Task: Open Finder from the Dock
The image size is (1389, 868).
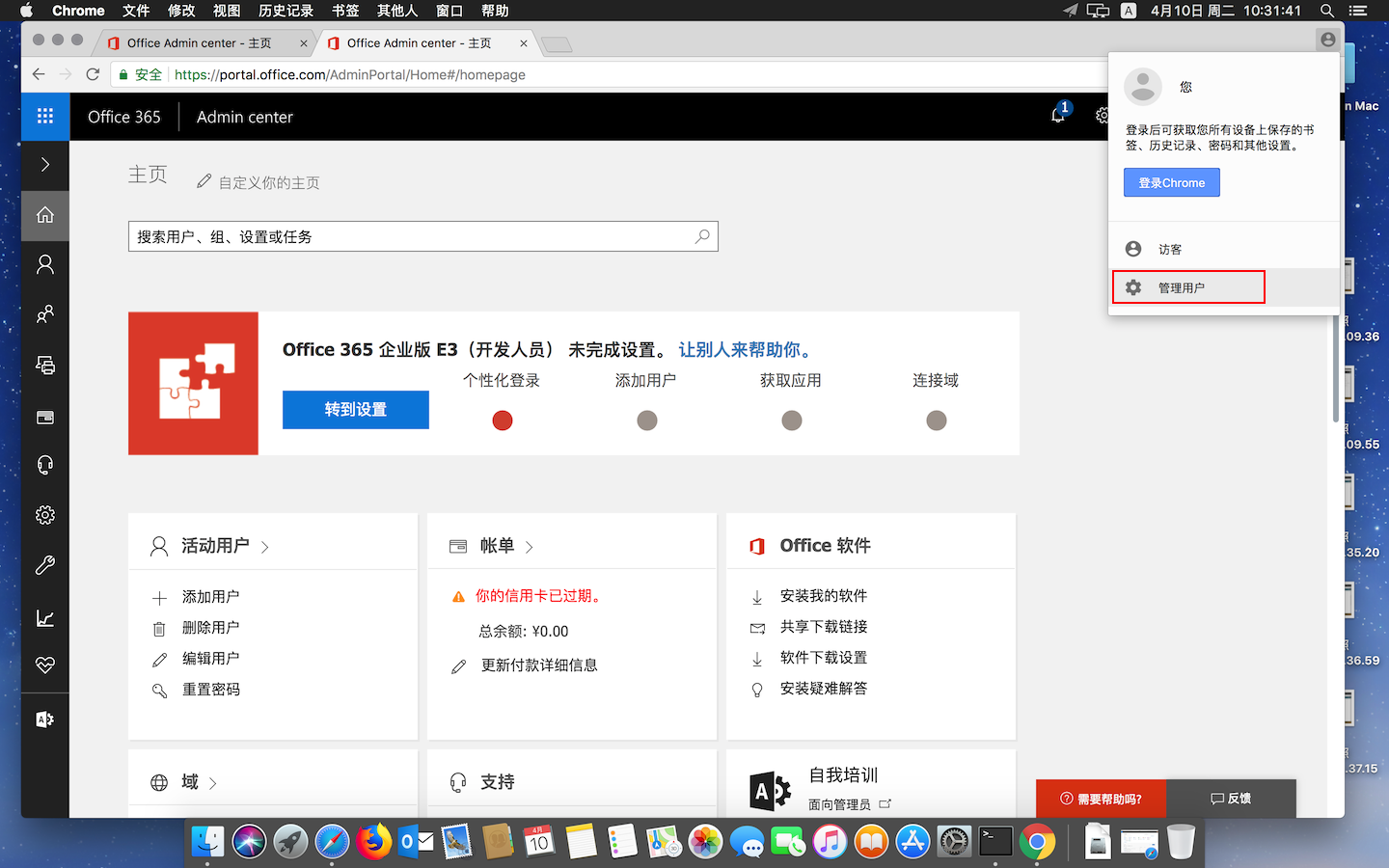Action: [207, 842]
